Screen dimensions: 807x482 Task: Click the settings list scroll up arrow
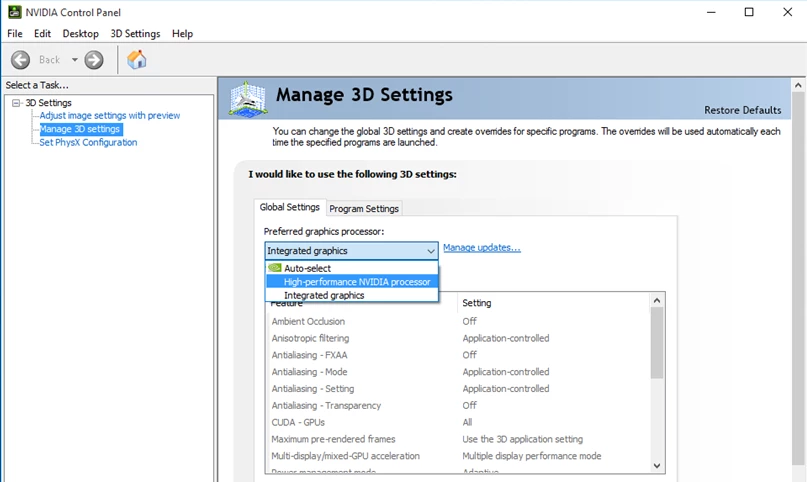click(x=657, y=300)
